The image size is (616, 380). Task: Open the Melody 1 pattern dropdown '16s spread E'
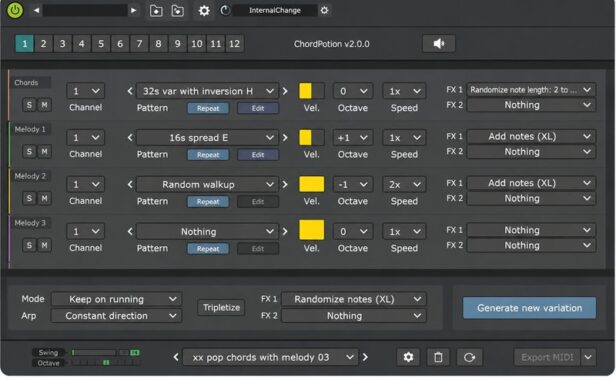click(207, 138)
